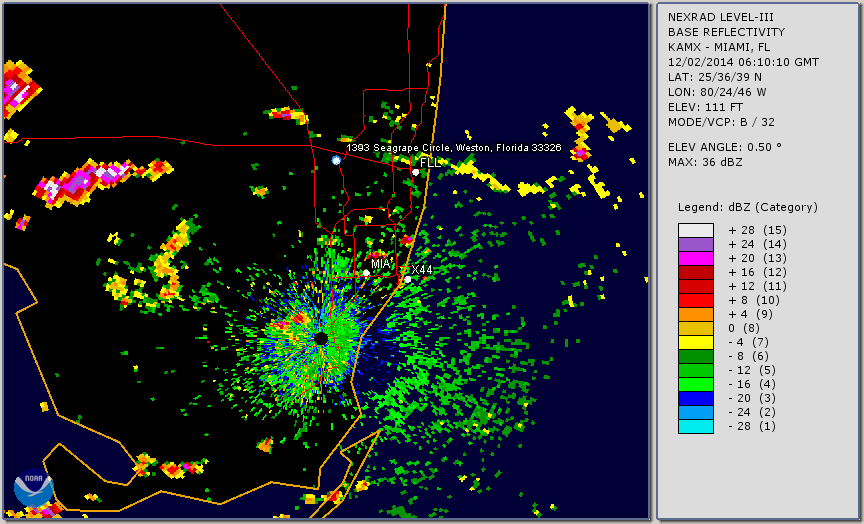The width and height of the screenshot is (864, 524).
Task: Click the 1393 Seagrape Circle address label
Action: point(454,148)
